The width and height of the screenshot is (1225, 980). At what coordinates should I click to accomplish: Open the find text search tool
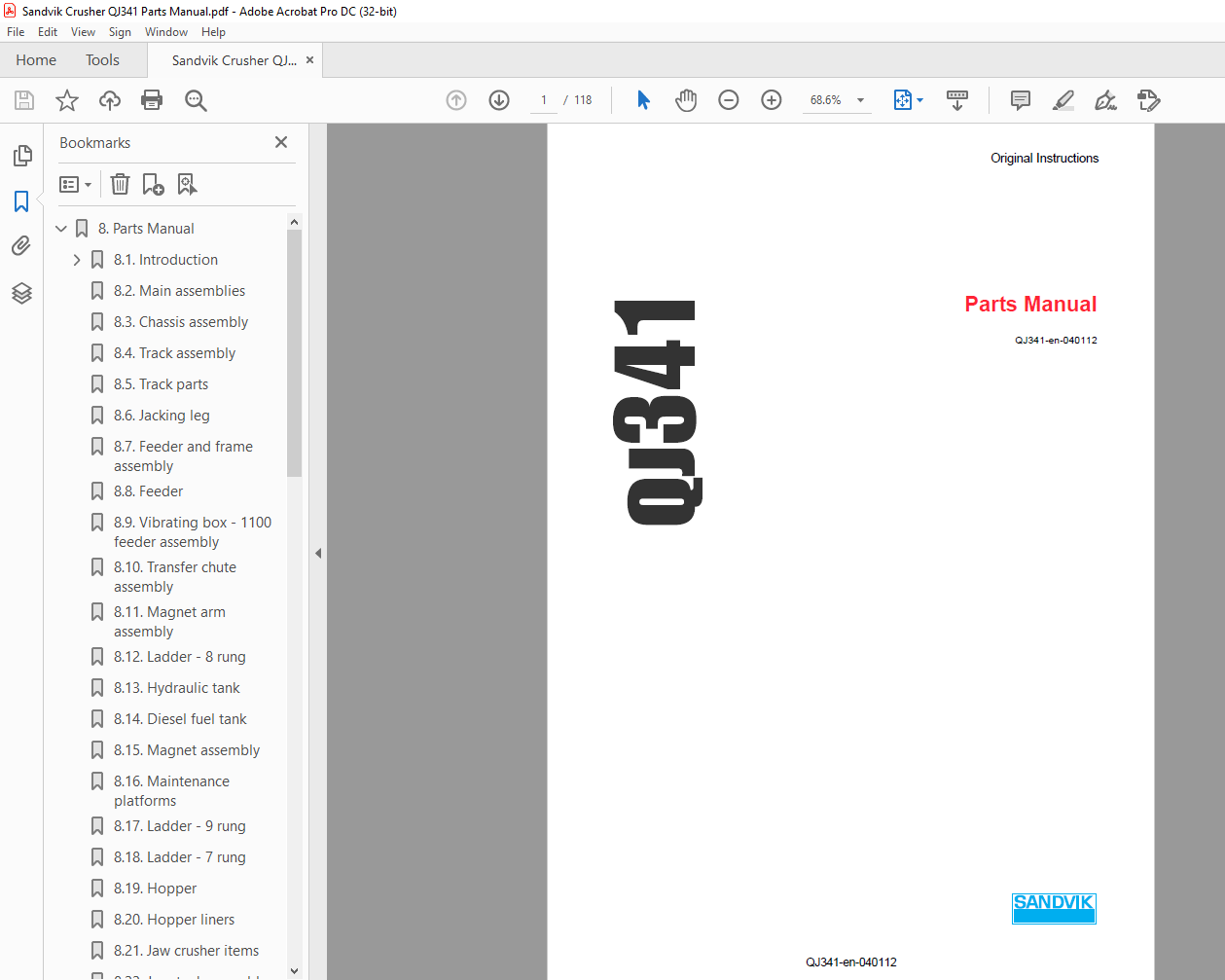point(196,100)
